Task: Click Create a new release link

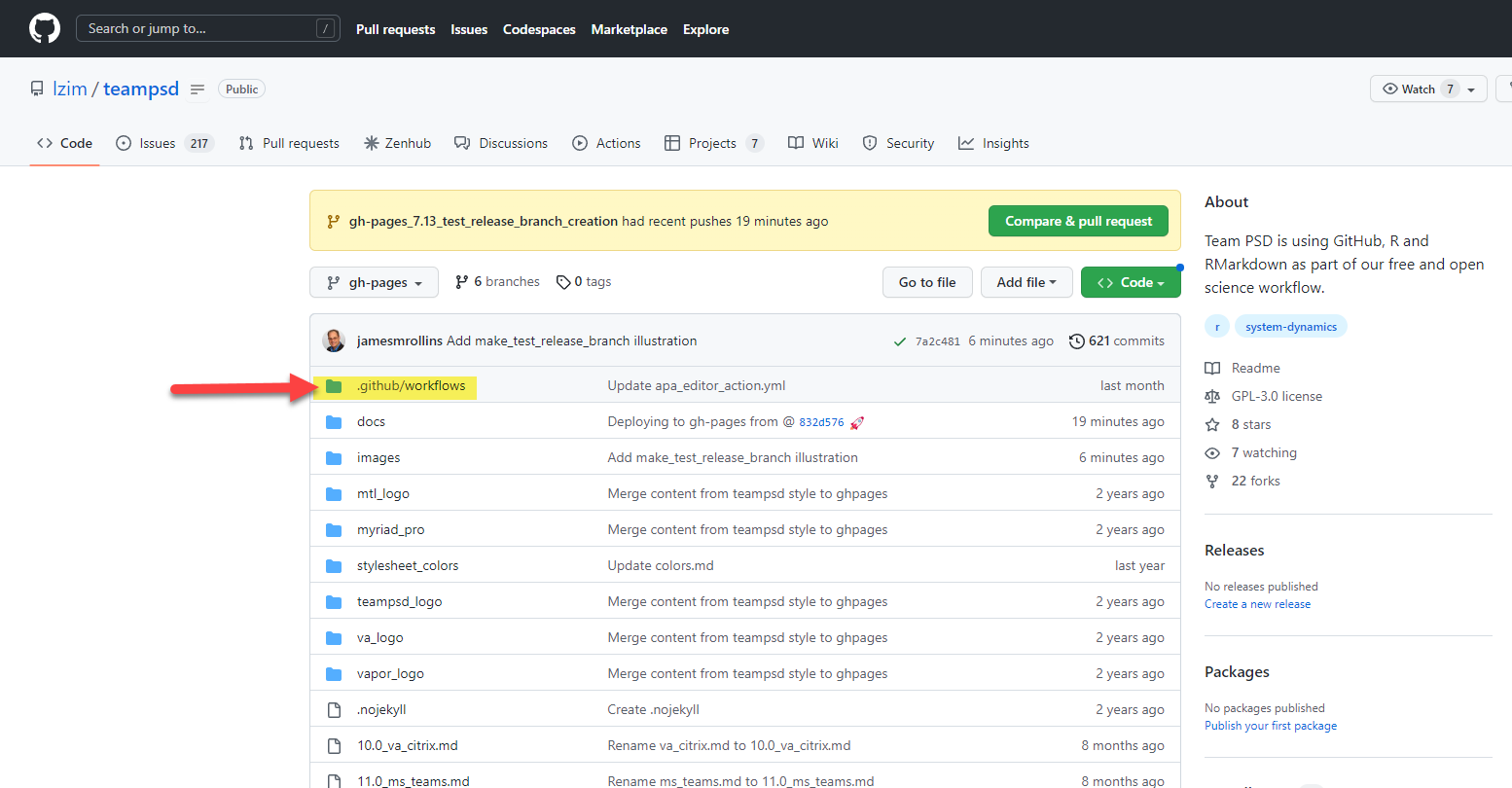Action: point(1257,604)
